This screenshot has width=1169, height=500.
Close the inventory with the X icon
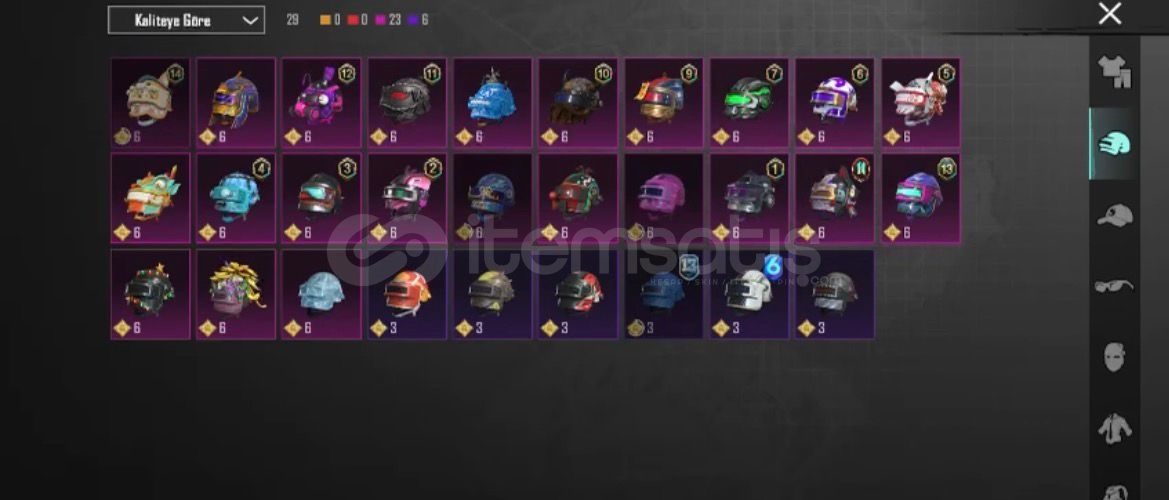[1109, 13]
